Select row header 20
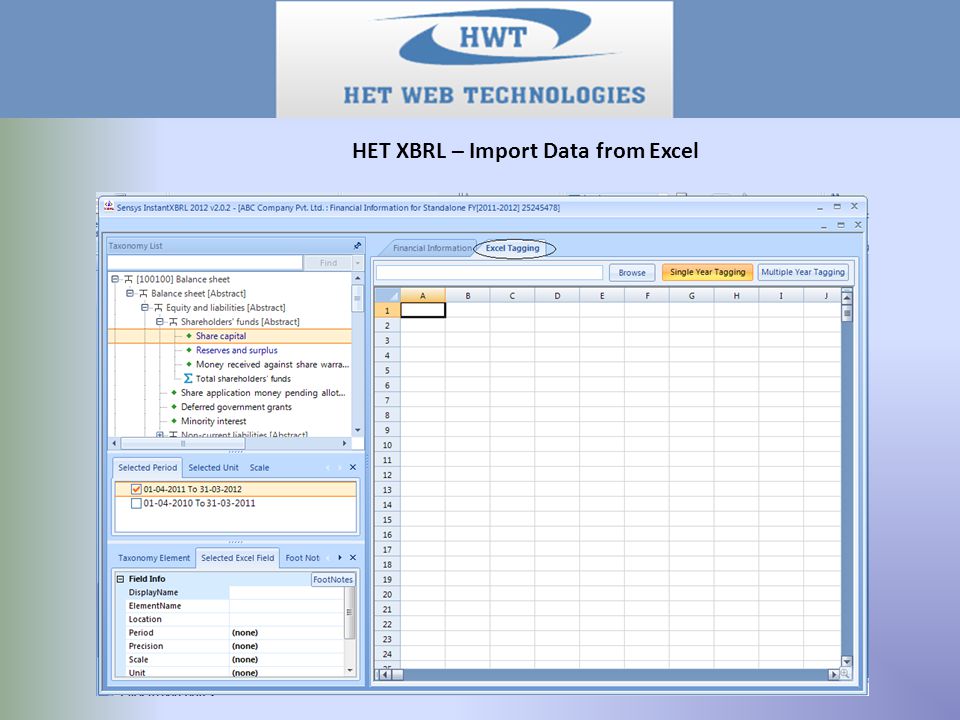 [x=387, y=594]
